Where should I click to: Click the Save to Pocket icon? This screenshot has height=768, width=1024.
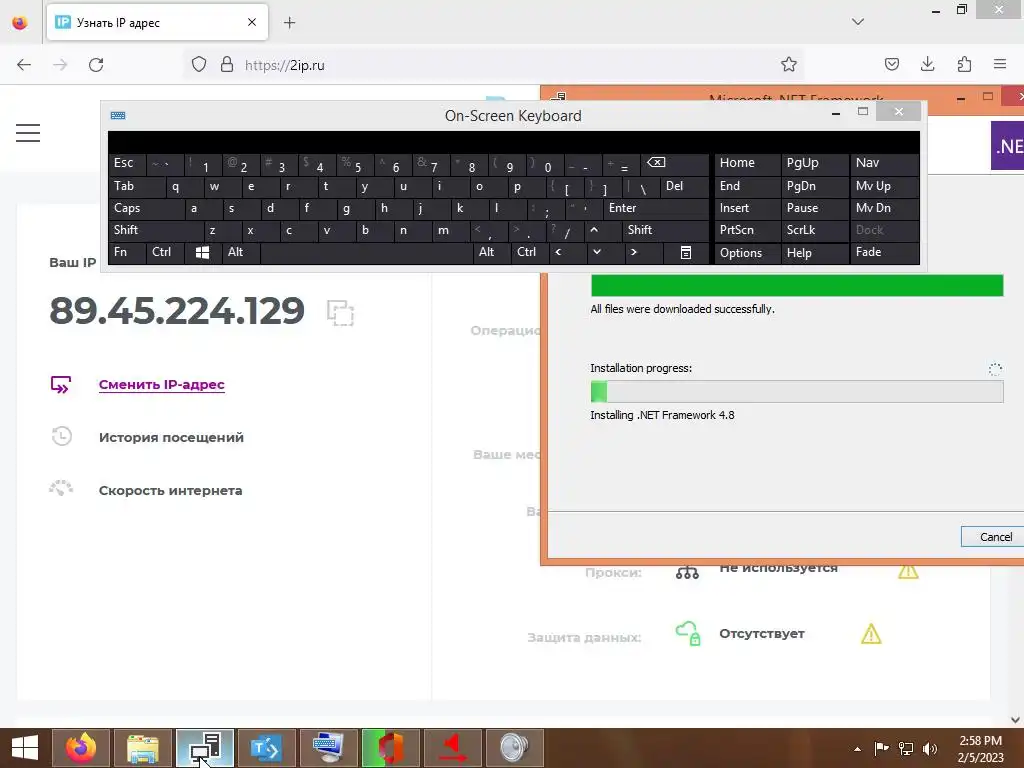point(891,64)
